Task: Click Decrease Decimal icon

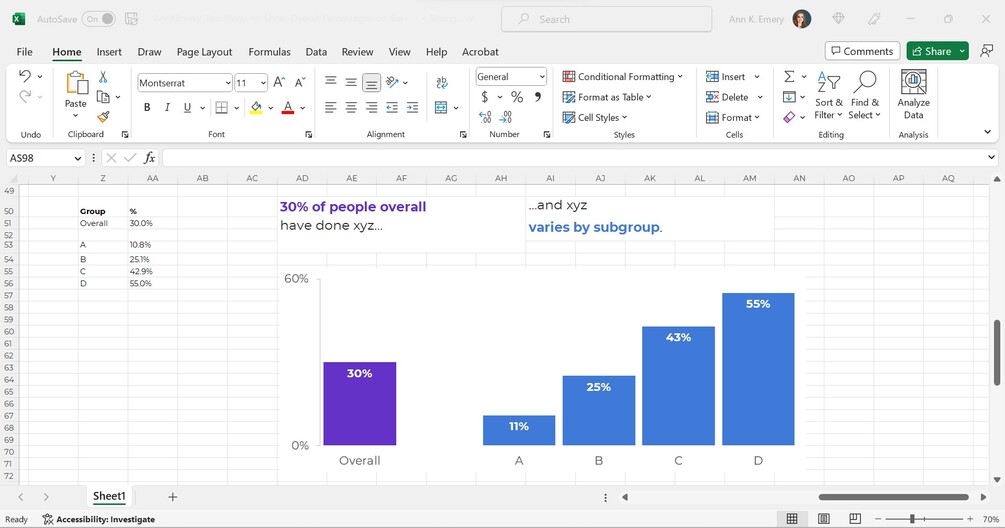Action: tap(506, 117)
